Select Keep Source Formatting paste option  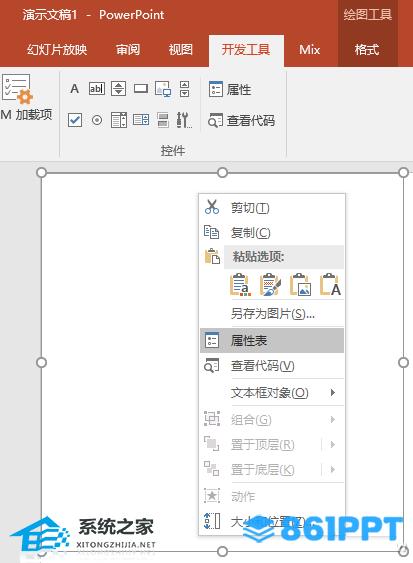point(270,285)
